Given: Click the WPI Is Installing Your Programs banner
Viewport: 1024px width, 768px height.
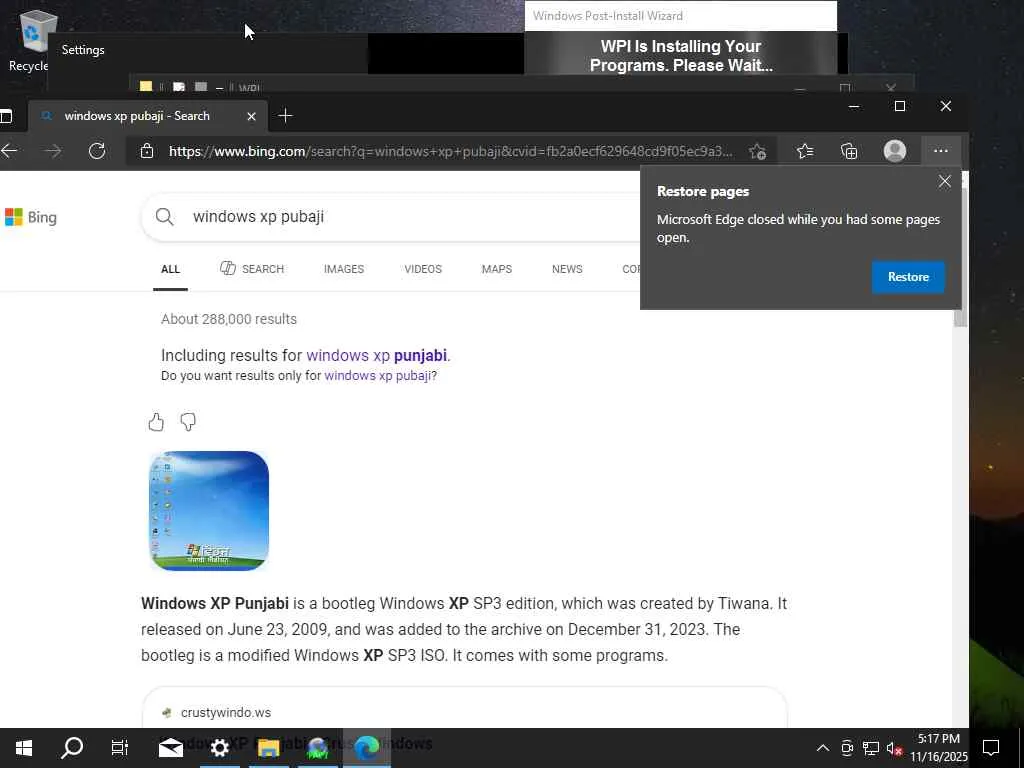Looking at the screenshot, I should [x=680, y=56].
